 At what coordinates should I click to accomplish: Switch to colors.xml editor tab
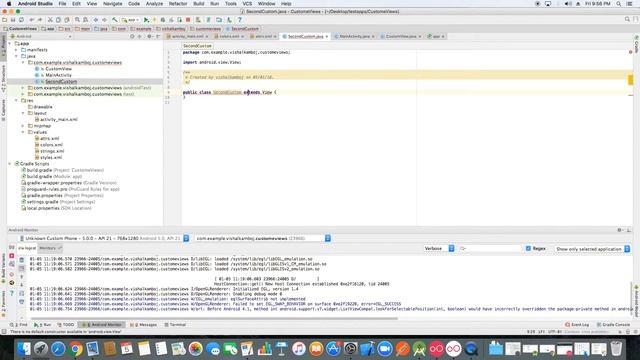pos(229,36)
